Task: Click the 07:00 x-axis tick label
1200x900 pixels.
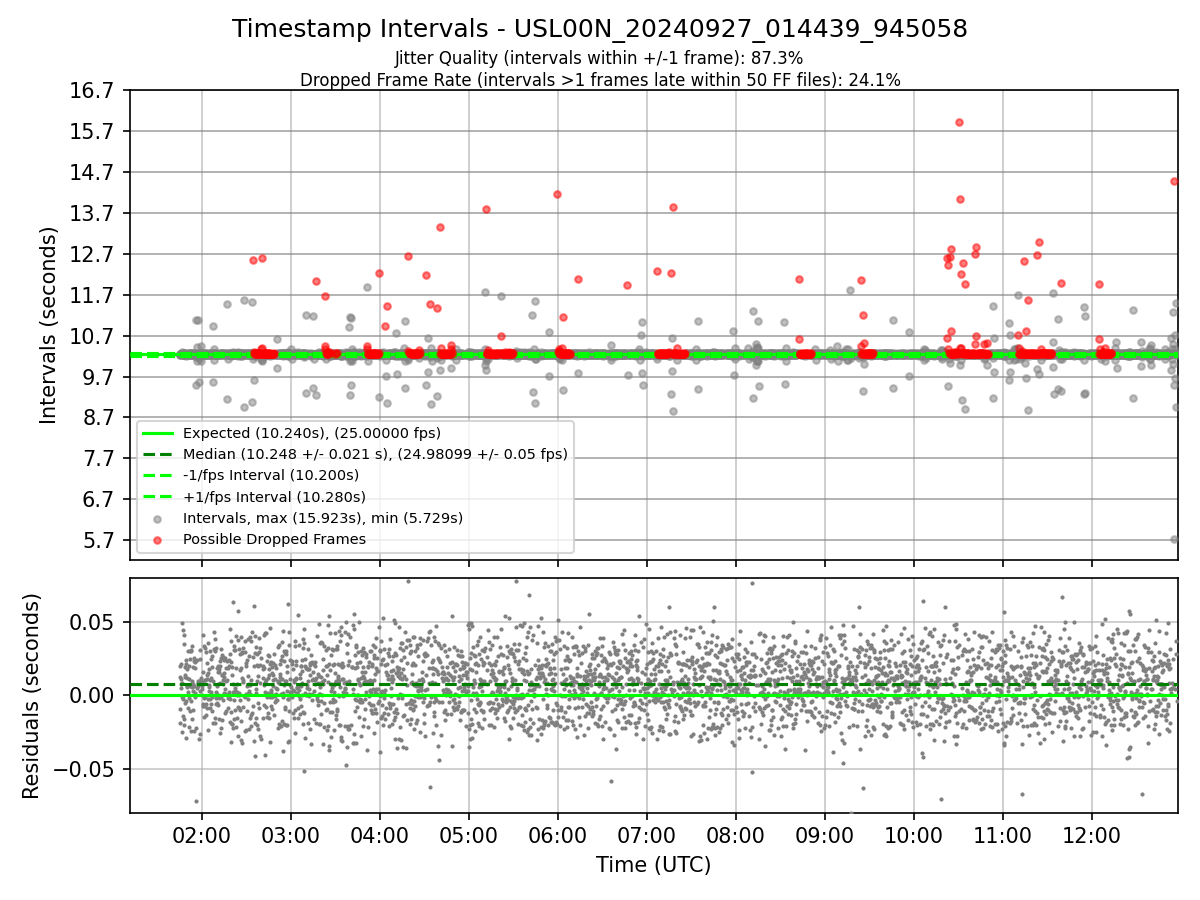Action: (x=647, y=834)
